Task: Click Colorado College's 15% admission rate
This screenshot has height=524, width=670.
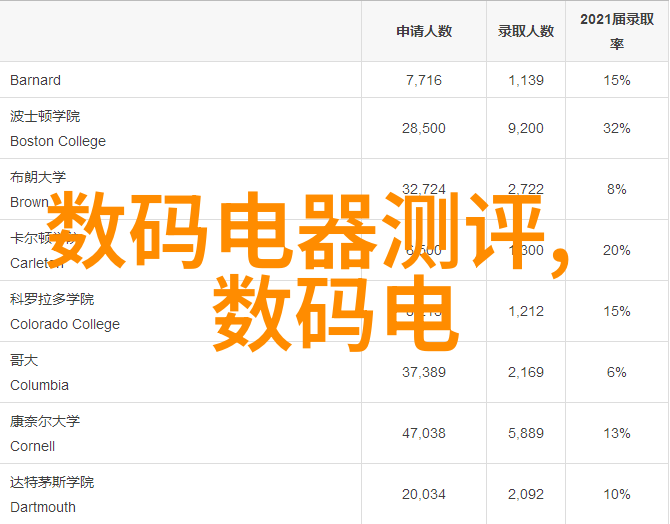Action: pyautogui.click(x=617, y=311)
